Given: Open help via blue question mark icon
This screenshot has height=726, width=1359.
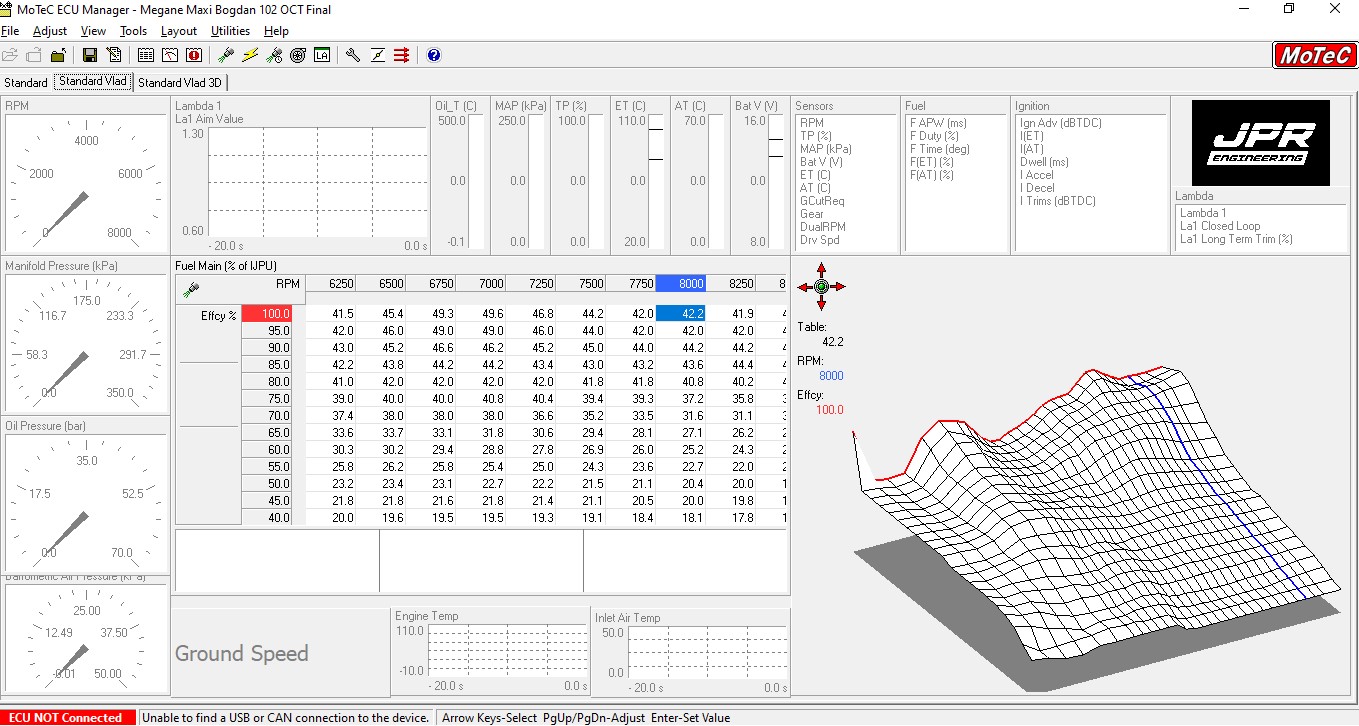Looking at the screenshot, I should [x=433, y=55].
